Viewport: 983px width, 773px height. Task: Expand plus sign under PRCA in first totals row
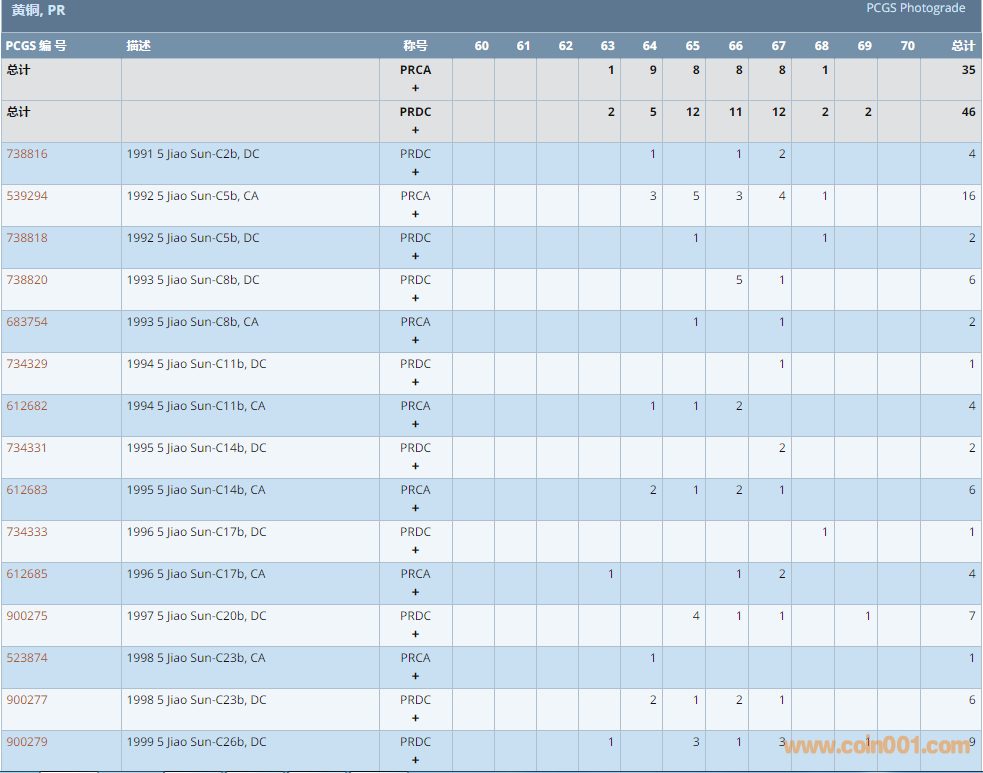[415, 88]
